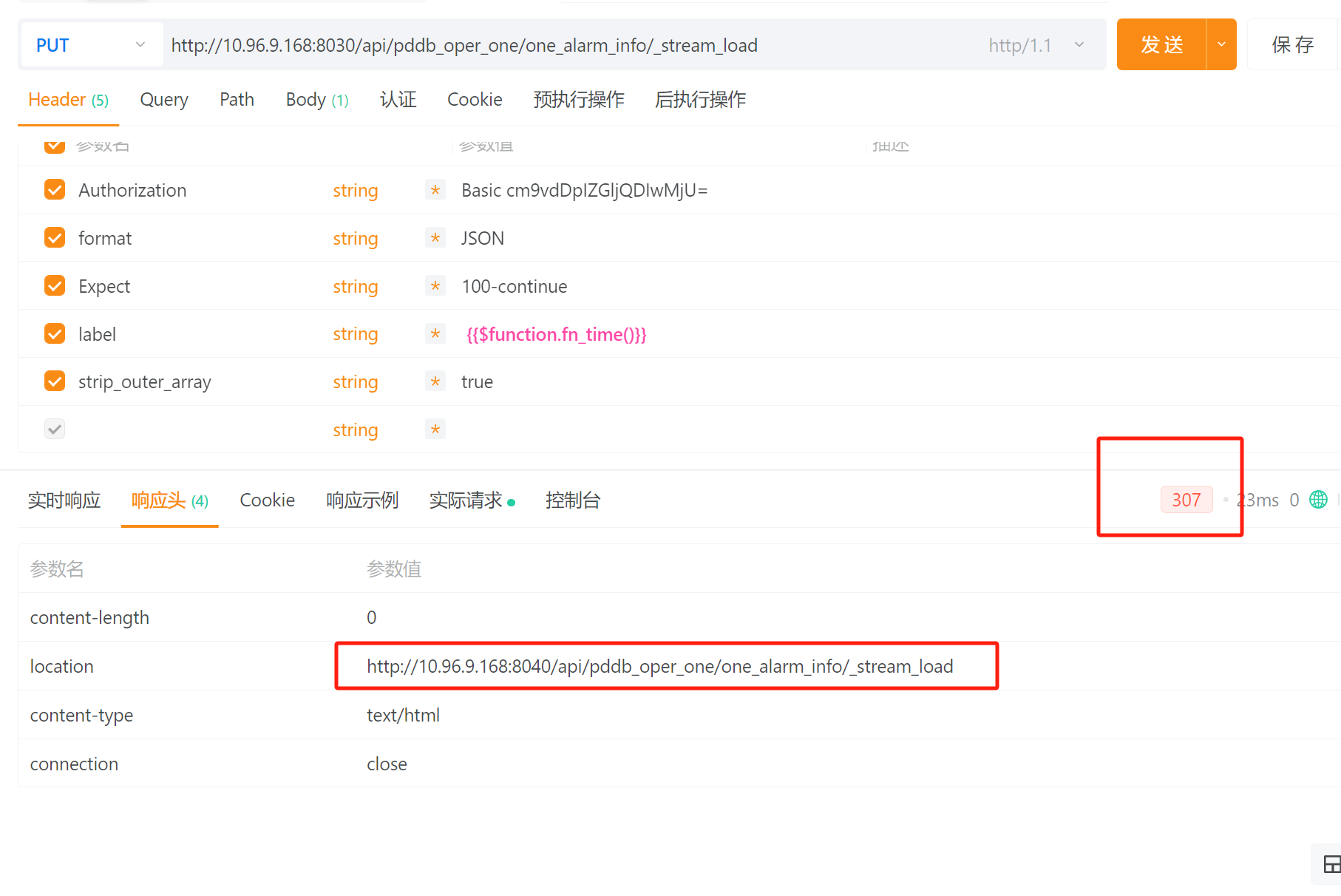1341x896 pixels.
Task: Open the PUT method dropdown
Action: [x=92, y=45]
